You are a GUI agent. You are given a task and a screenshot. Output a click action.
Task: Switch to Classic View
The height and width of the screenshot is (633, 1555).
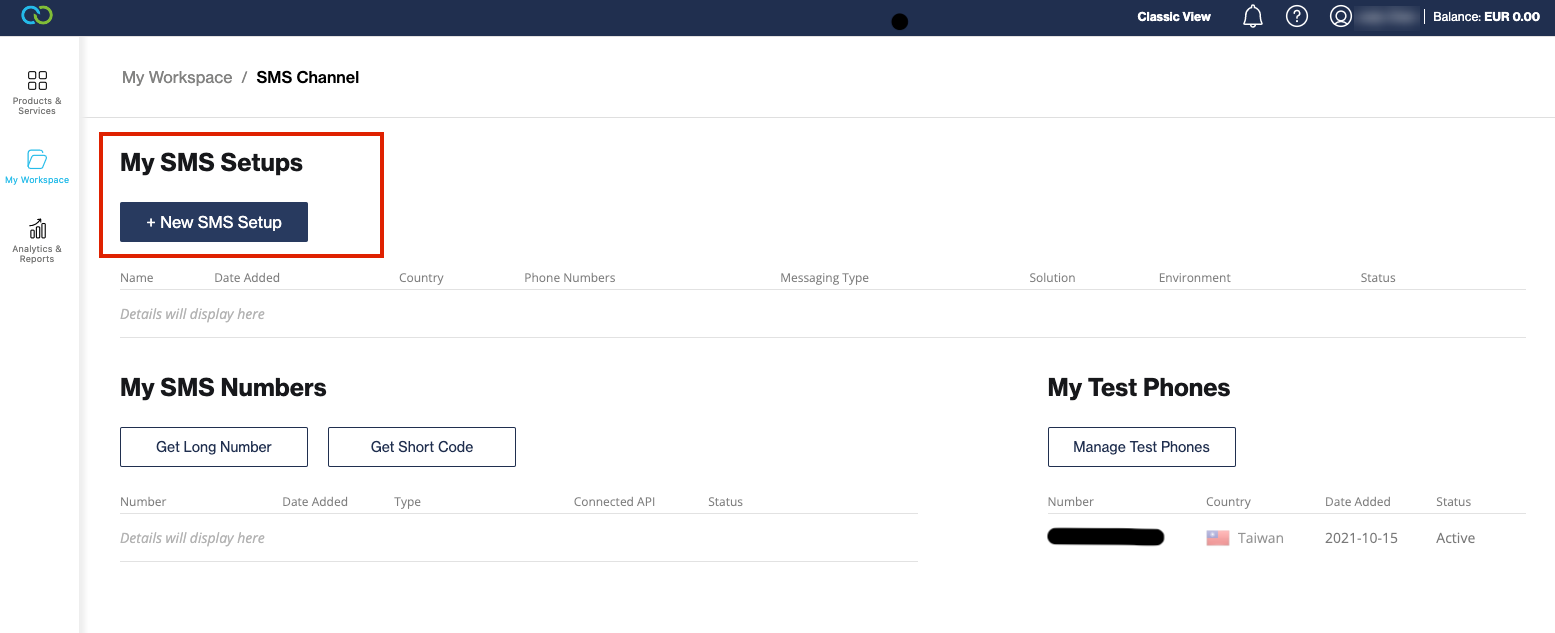(x=1174, y=17)
